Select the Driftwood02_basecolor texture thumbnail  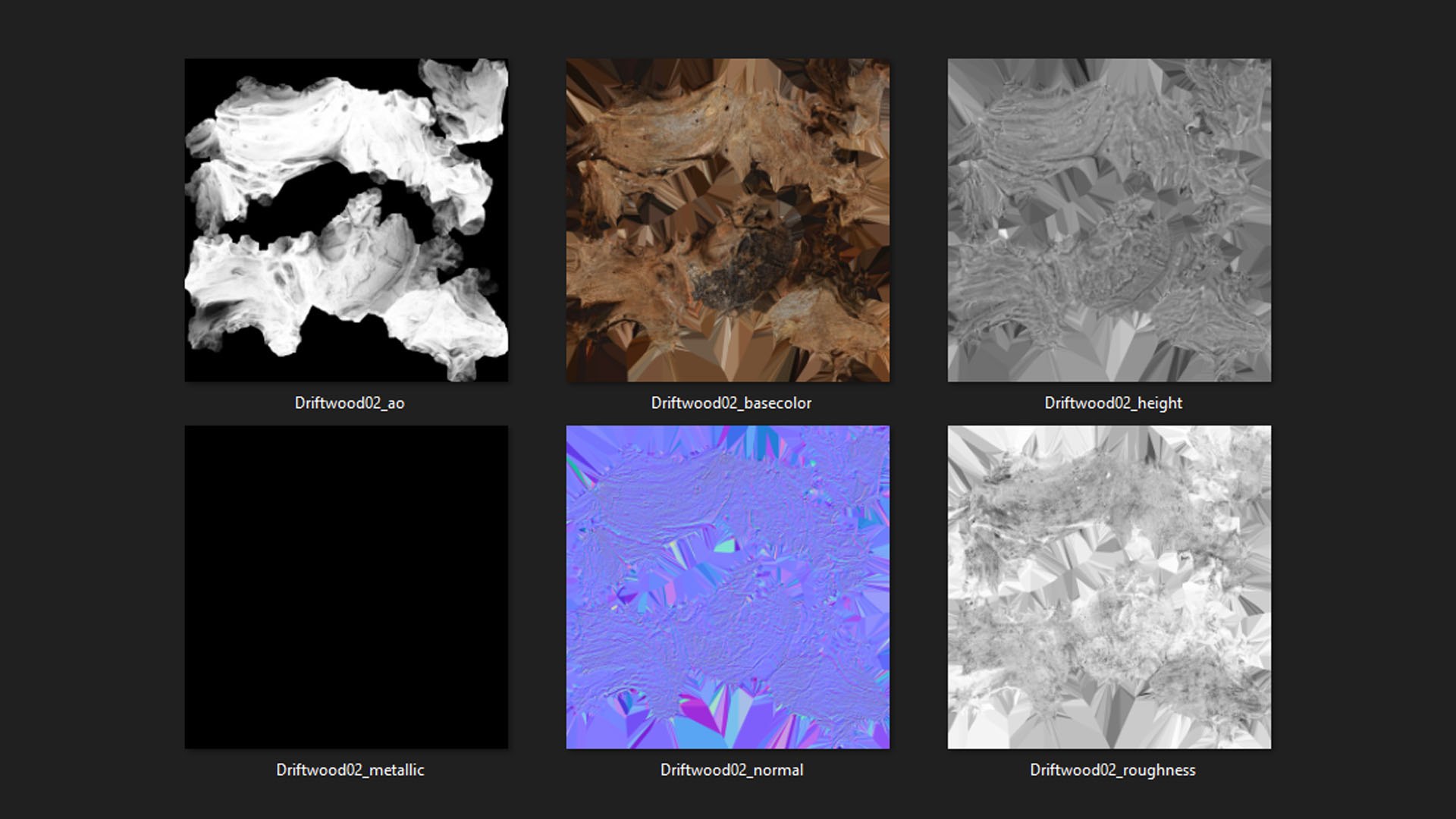pos(728,220)
